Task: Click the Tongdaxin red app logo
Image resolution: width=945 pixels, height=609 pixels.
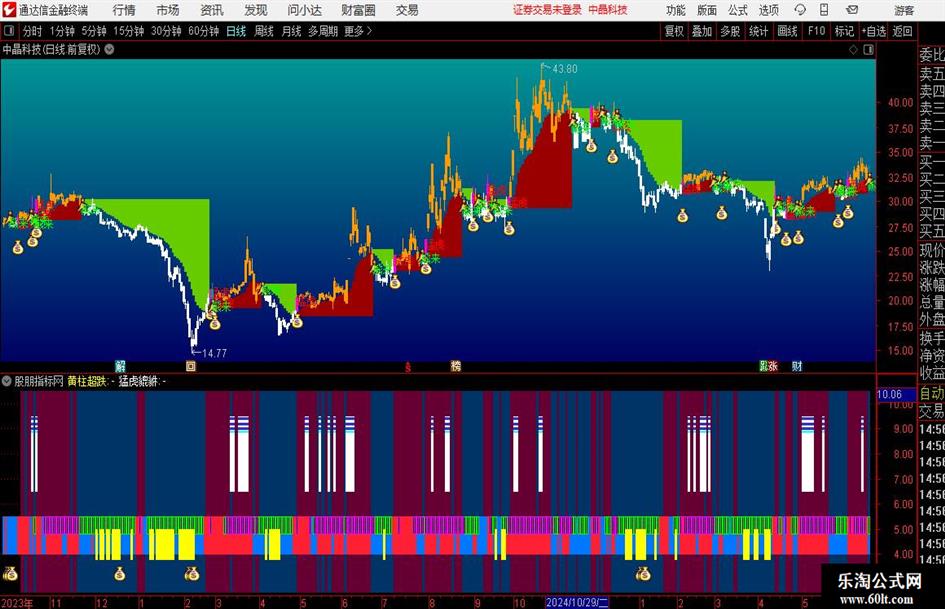Action: coord(9,10)
